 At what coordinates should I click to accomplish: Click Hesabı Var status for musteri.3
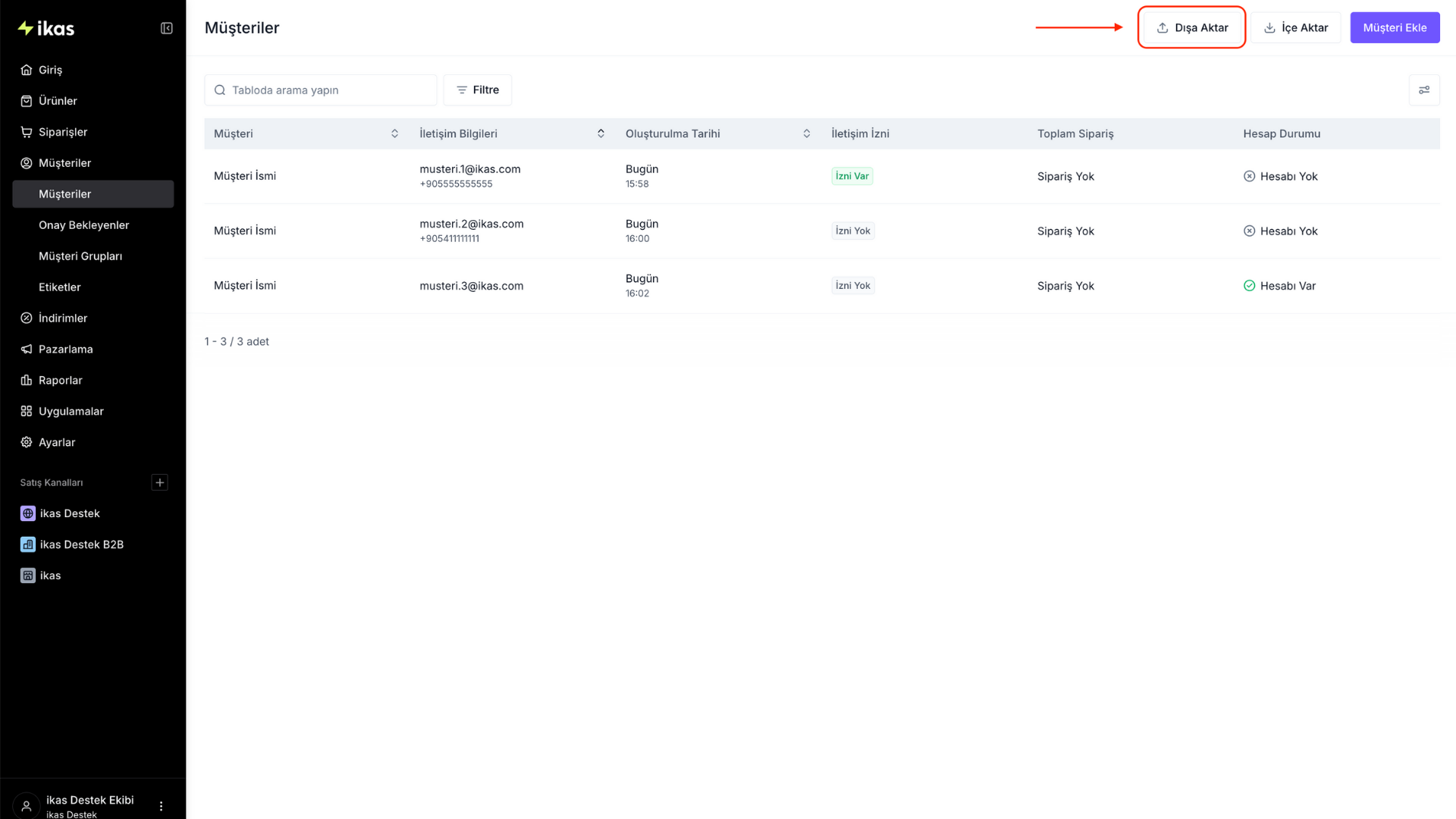[x=1279, y=286]
